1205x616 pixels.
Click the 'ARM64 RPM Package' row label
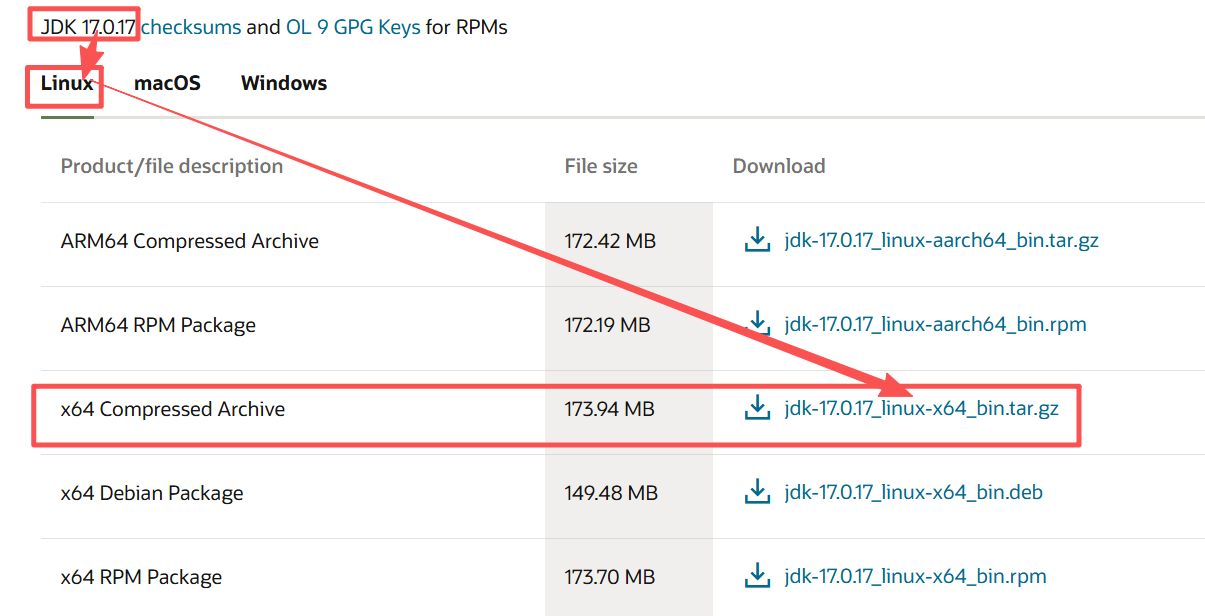(158, 325)
